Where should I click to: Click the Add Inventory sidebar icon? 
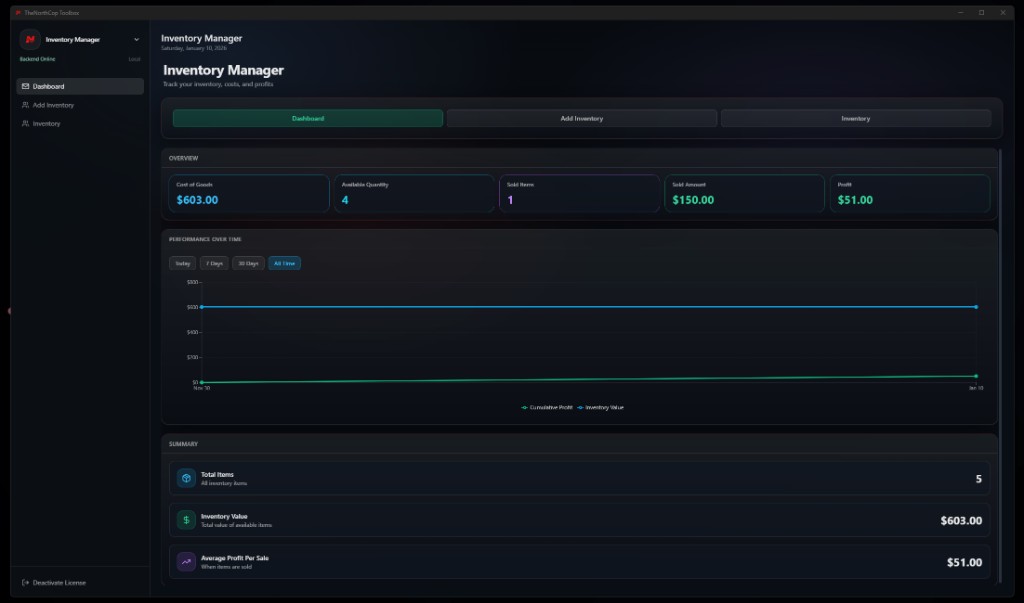[25, 105]
